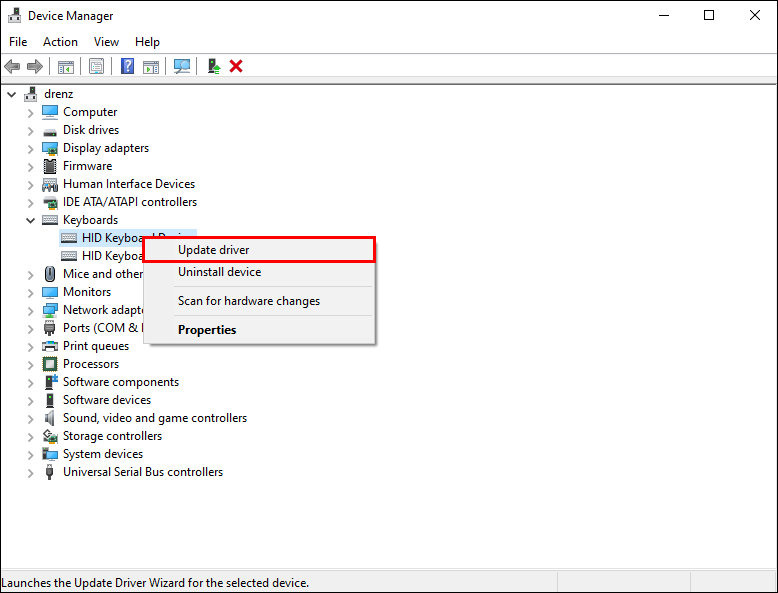Click the Forward arrow toolbar icon
Screen dimensions: 778x593
pos(35,66)
